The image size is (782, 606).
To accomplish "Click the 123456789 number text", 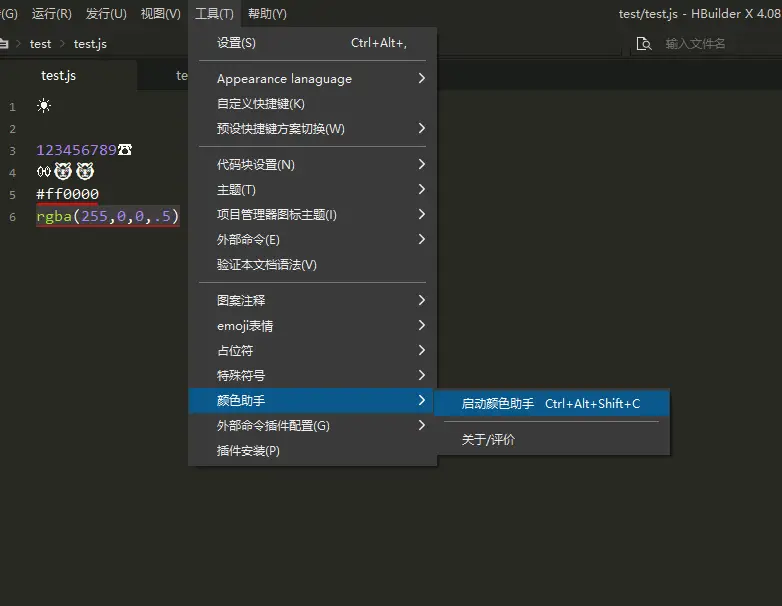I will coord(76,150).
